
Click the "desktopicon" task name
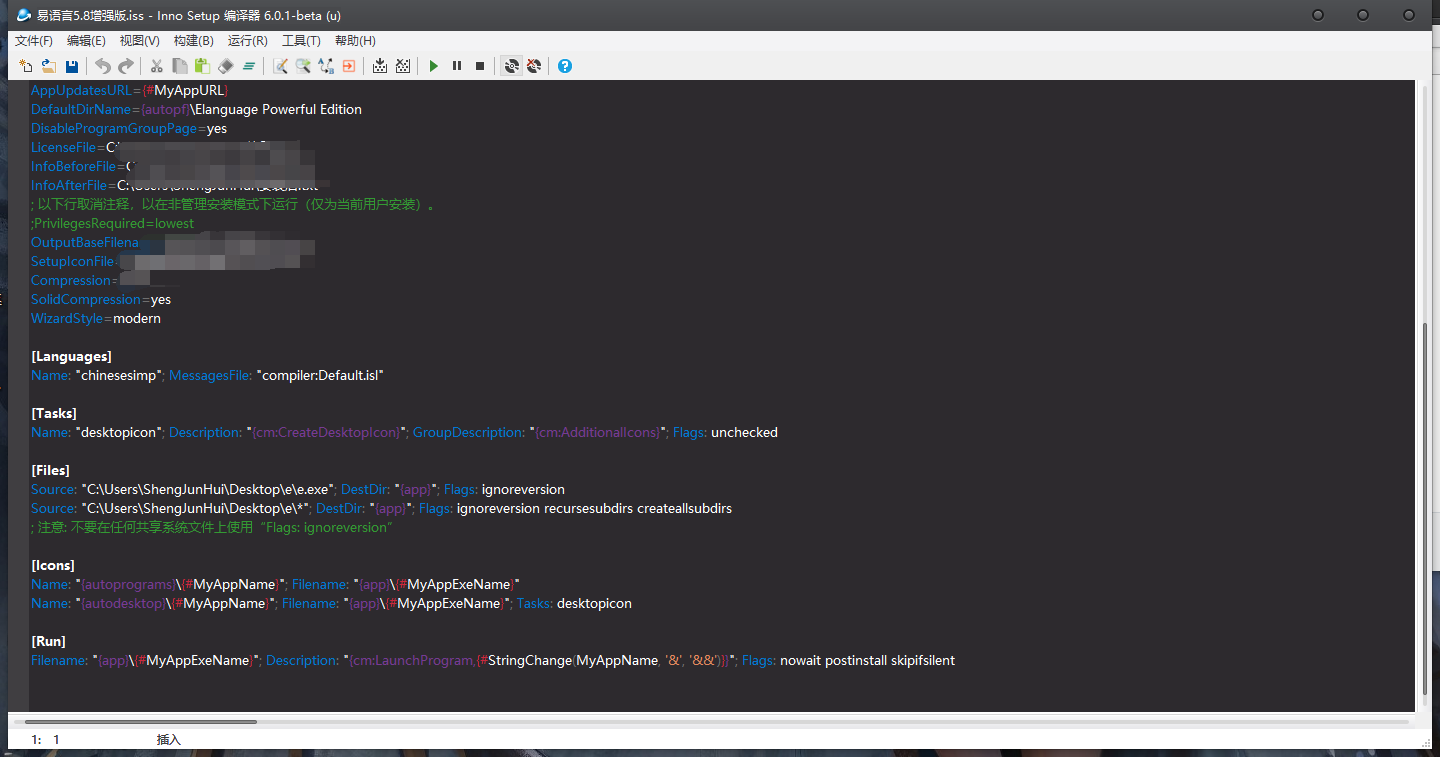[119, 433]
